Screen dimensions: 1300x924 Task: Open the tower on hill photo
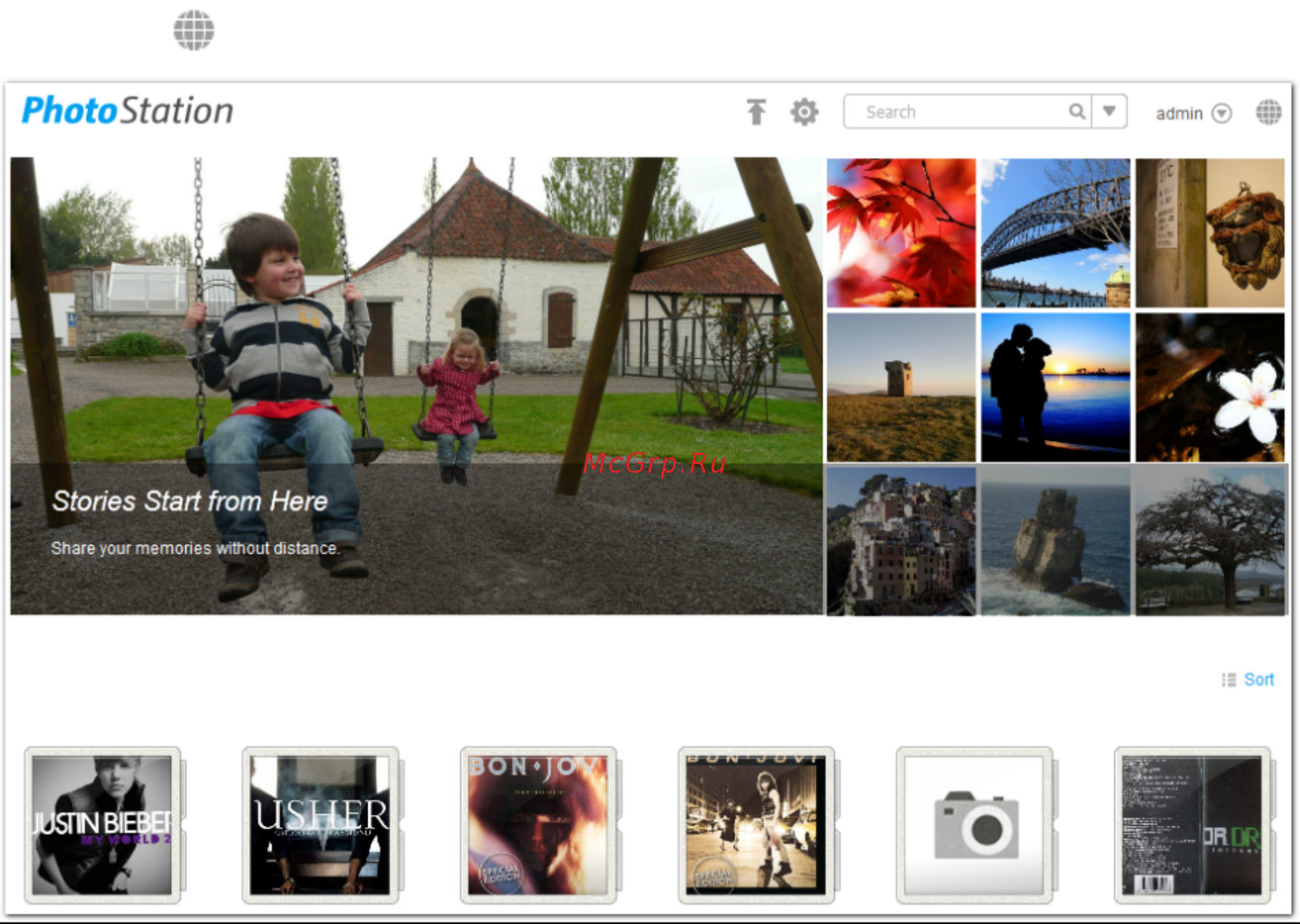pyautogui.click(x=901, y=387)
